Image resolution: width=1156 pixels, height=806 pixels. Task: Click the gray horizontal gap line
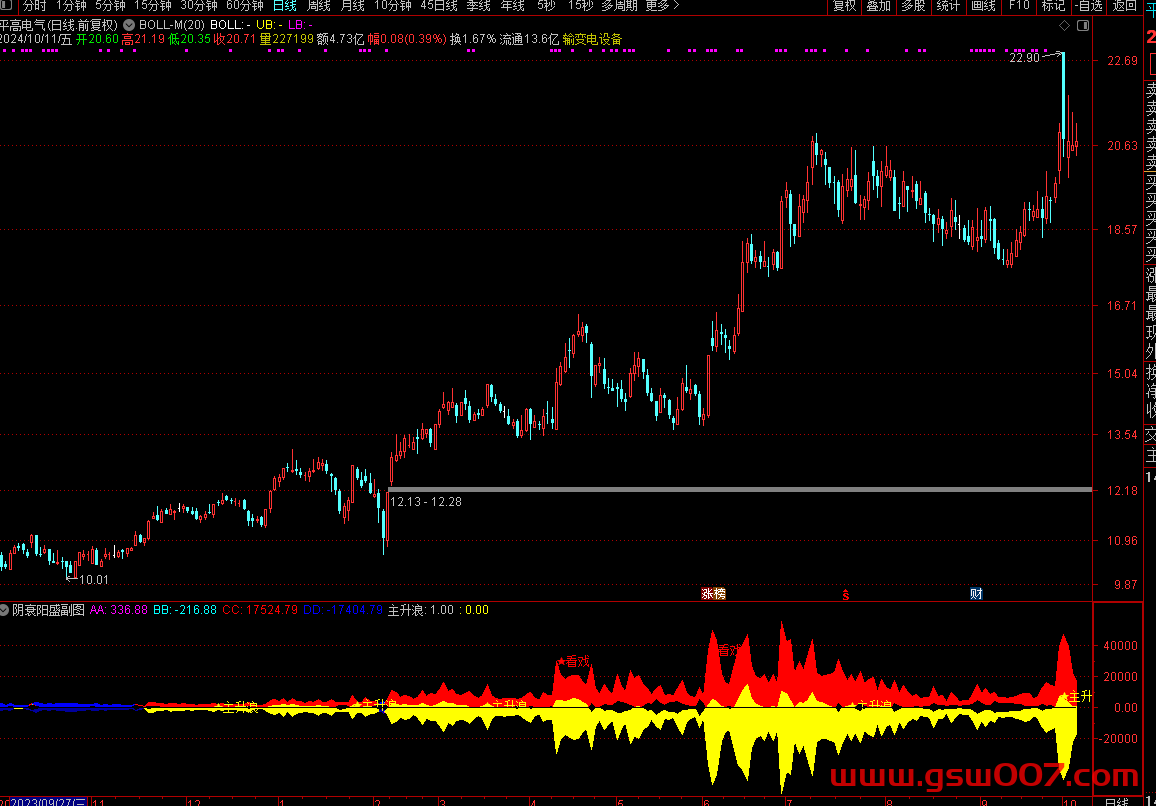click(x=739, y=489)
